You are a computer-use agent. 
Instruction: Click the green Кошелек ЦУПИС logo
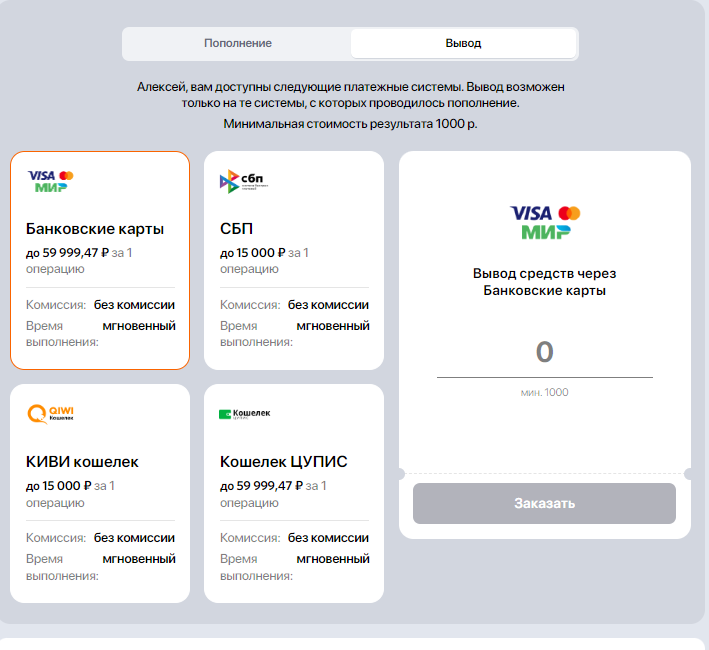tap(245, 414)
